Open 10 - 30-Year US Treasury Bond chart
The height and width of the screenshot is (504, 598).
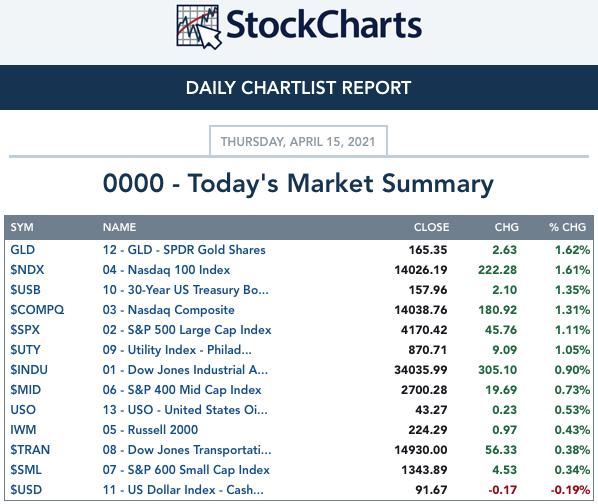pos(185,290)
